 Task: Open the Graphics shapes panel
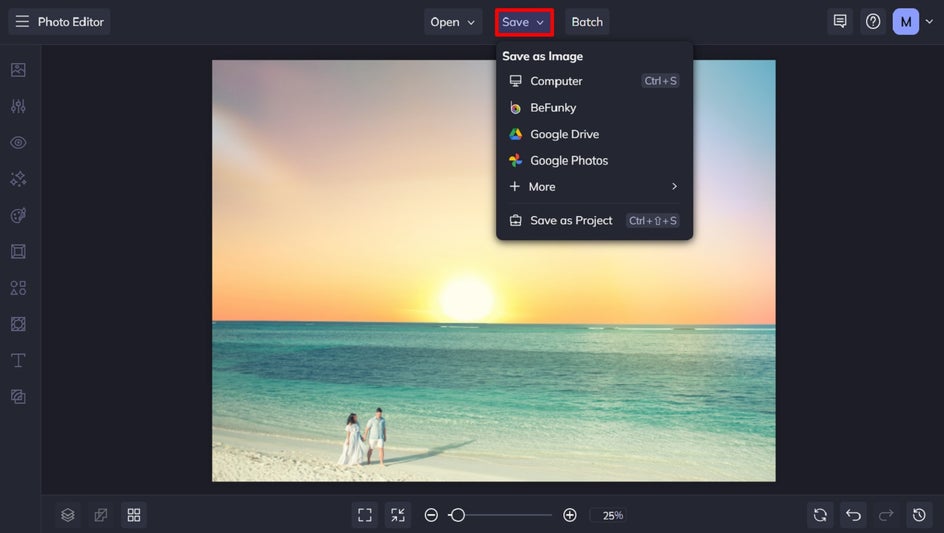(18, 288)
